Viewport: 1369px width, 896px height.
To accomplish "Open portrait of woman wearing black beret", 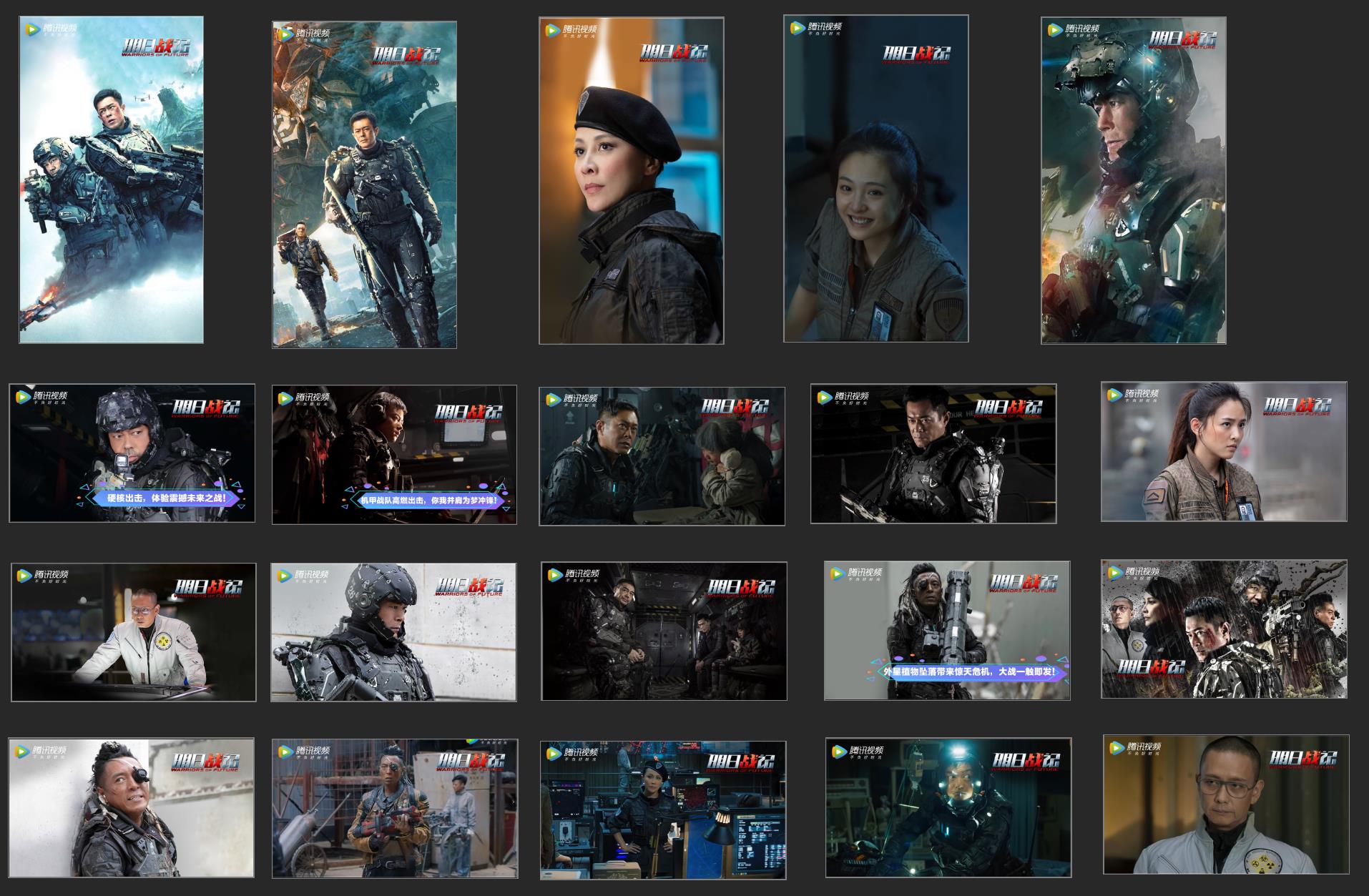I will pos(632,181).
